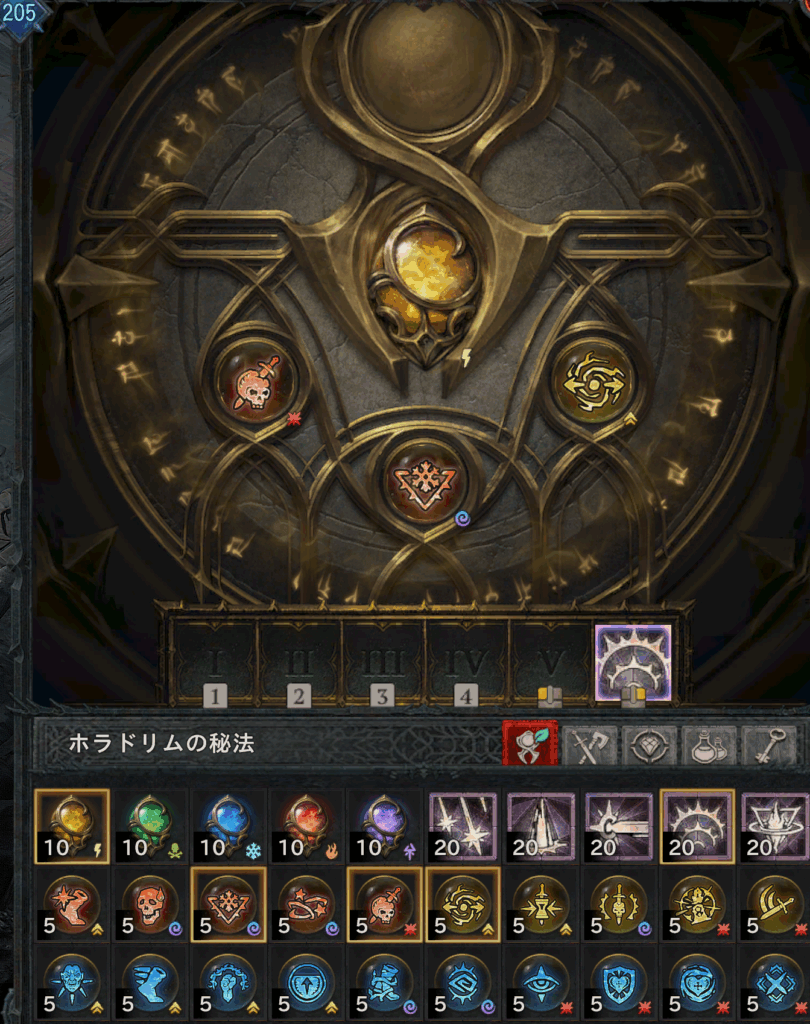This screenshot has height=1024, width=810.
Task: Select the red fire orb
Action: 306,826
